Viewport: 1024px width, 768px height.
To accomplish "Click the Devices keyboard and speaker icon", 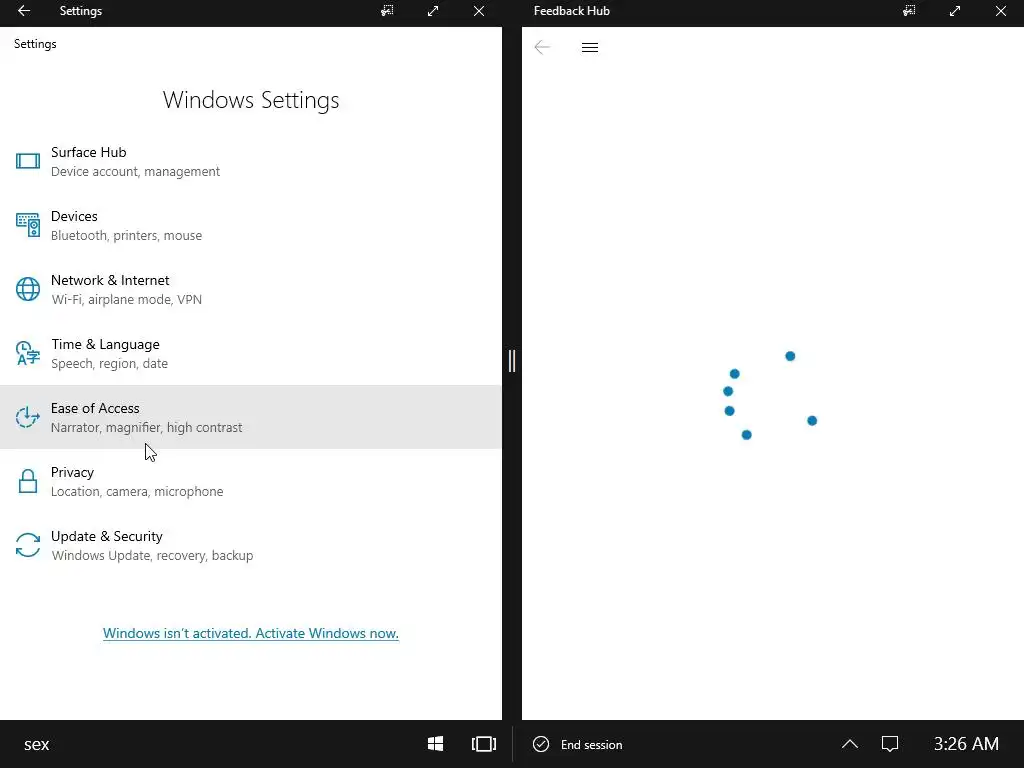I will (28, 225).
